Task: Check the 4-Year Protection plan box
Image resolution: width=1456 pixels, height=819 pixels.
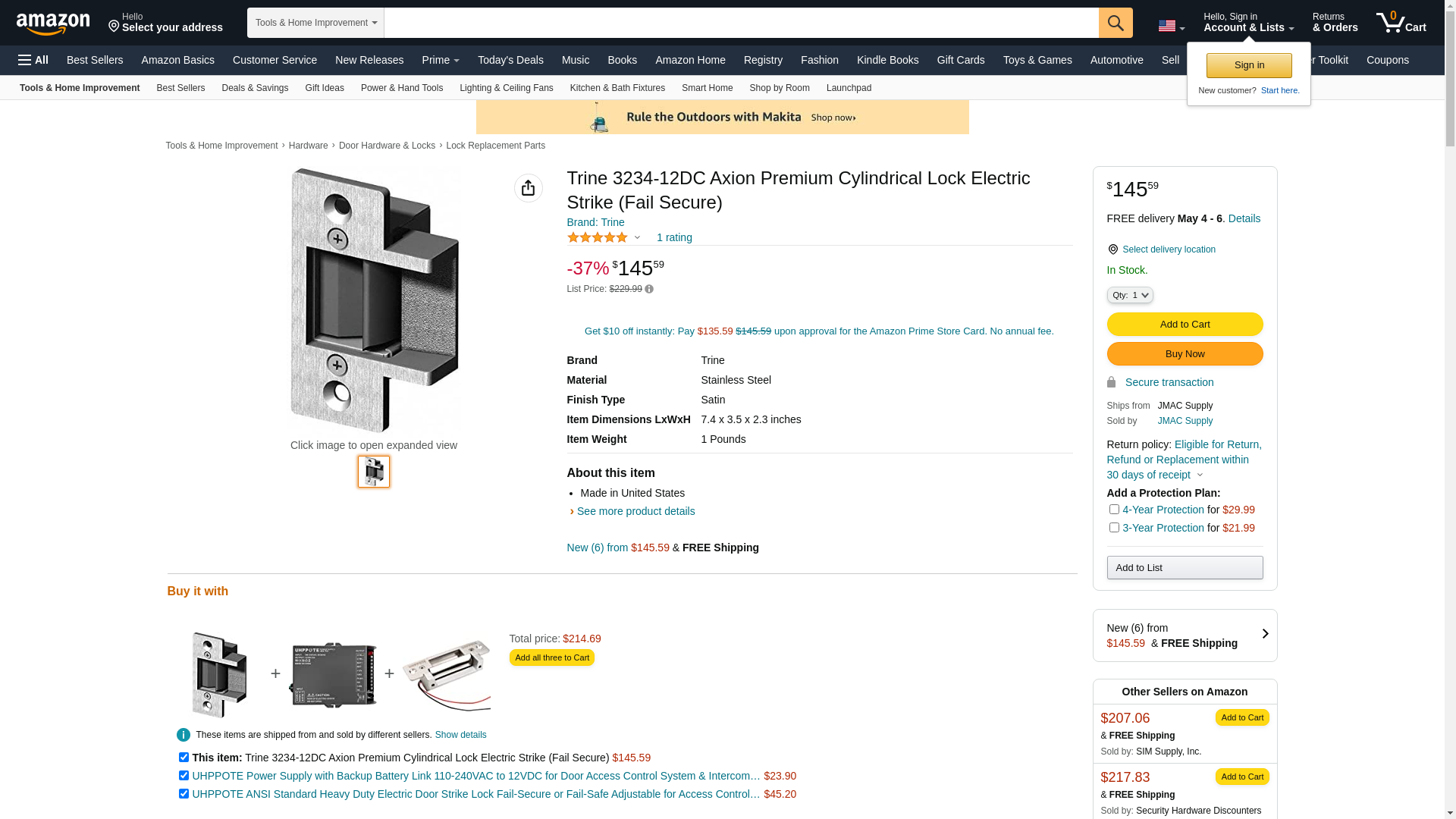Action: pos(1114,510)
